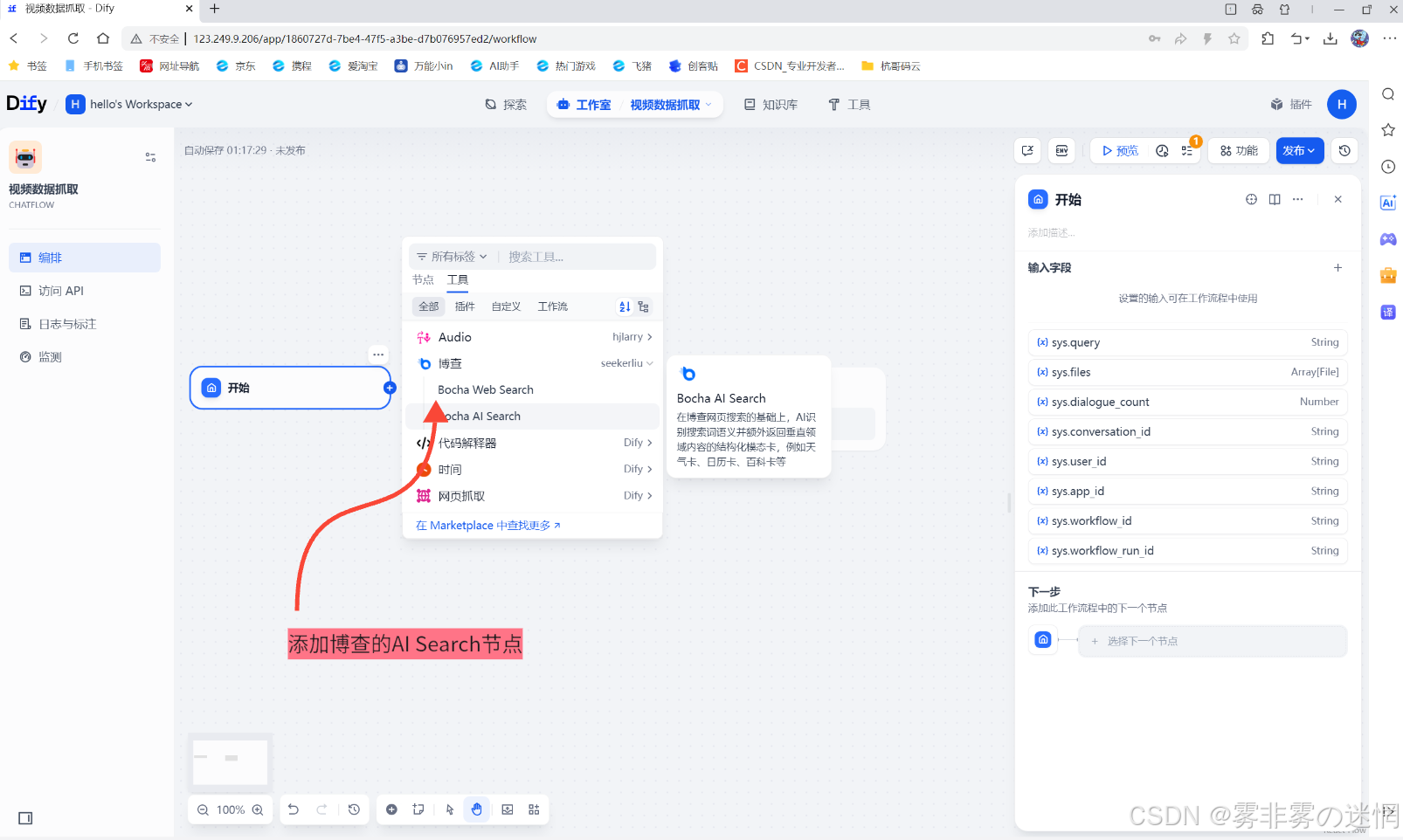This screenshot has width=1403, height=840.
Task: Open user avatar H menu
Action: [x=1342, y=104]
